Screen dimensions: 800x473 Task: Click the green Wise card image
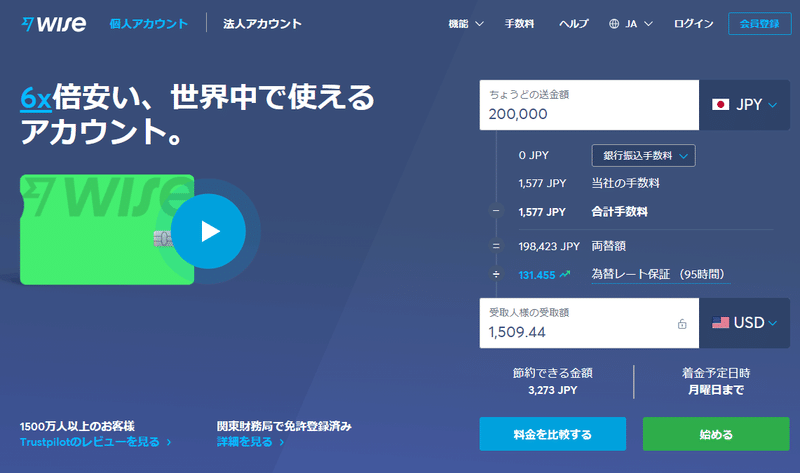coord(107,230)
